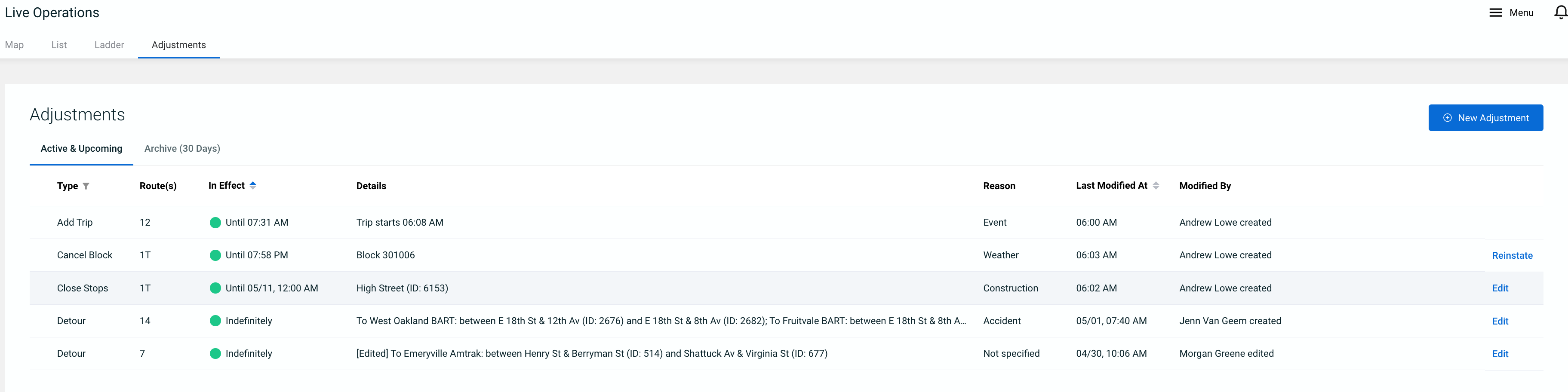Click 'Morgan Greene edited' cell
1568x392 pixels.
click(x=1226, y=354)
